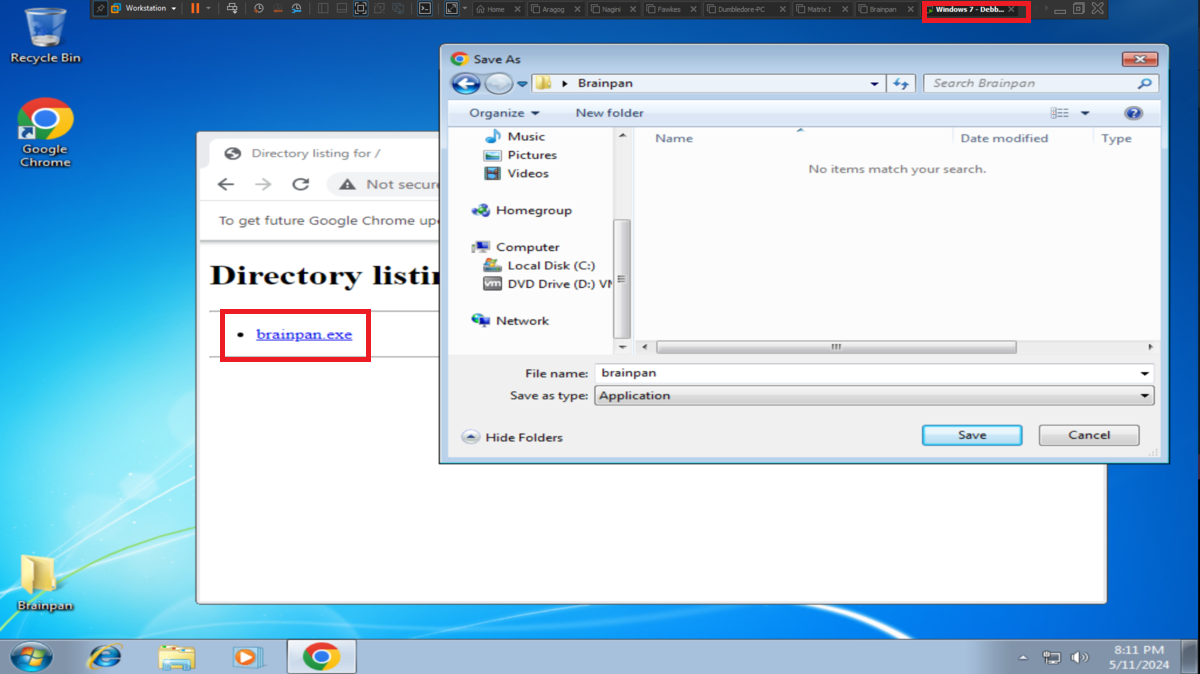
Task: Open the Brainpan folder on the desktop
Action: pos(45,581)
